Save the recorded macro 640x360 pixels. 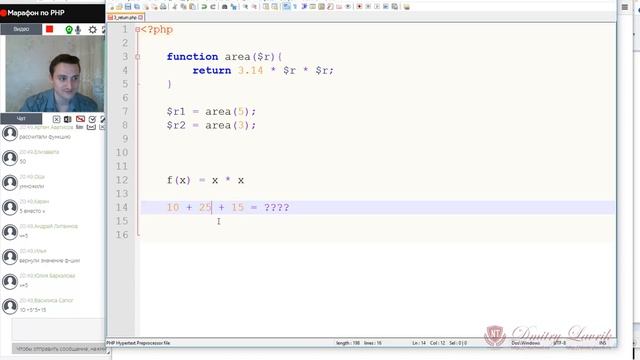pyautogui.click(x=395, y=7)
